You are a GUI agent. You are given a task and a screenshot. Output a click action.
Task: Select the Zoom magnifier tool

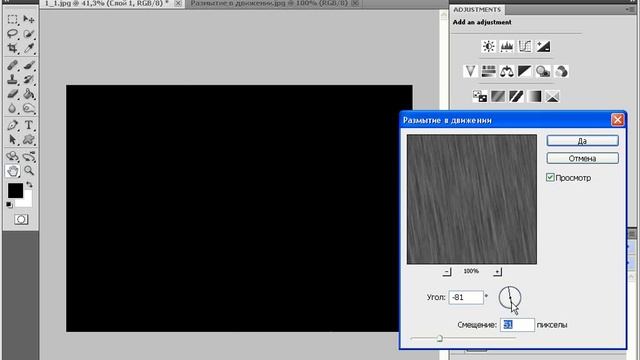(29, 171)
